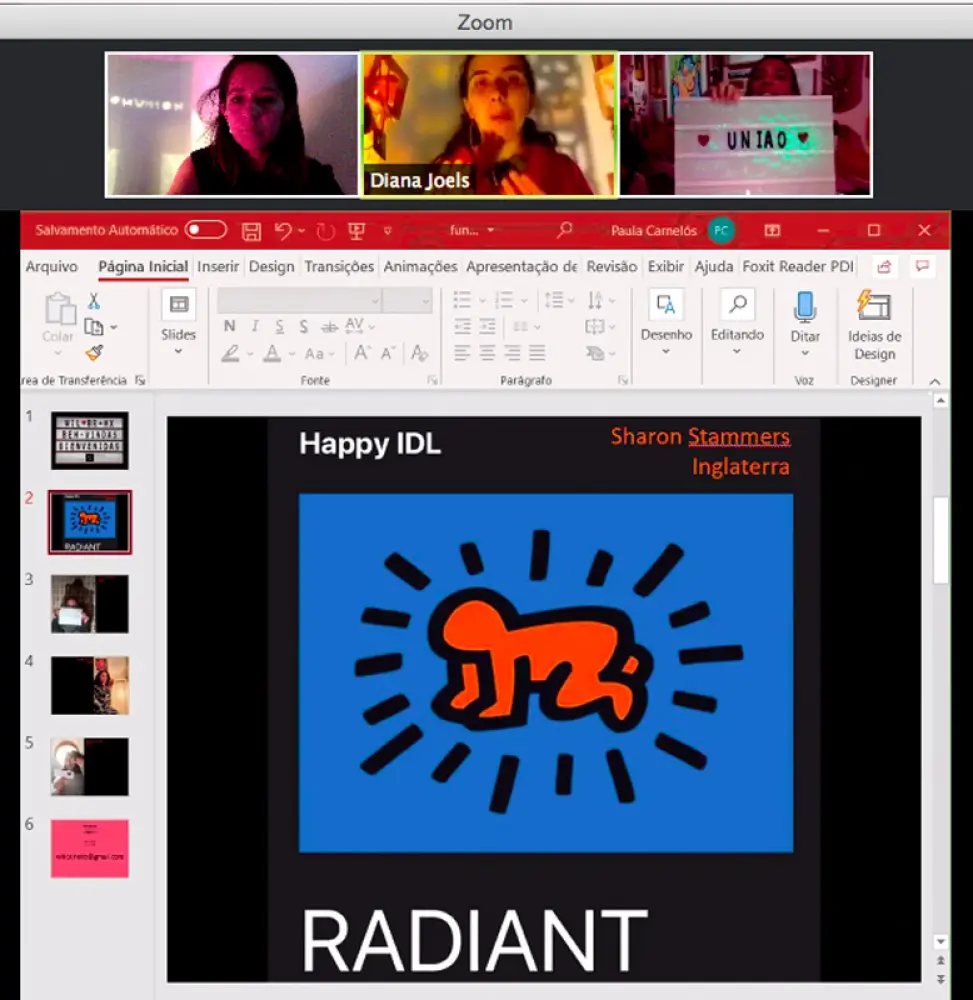Screen dimensions: 973x1000
Task: Click the Redo icon in title bar
Action: [325, 231]
